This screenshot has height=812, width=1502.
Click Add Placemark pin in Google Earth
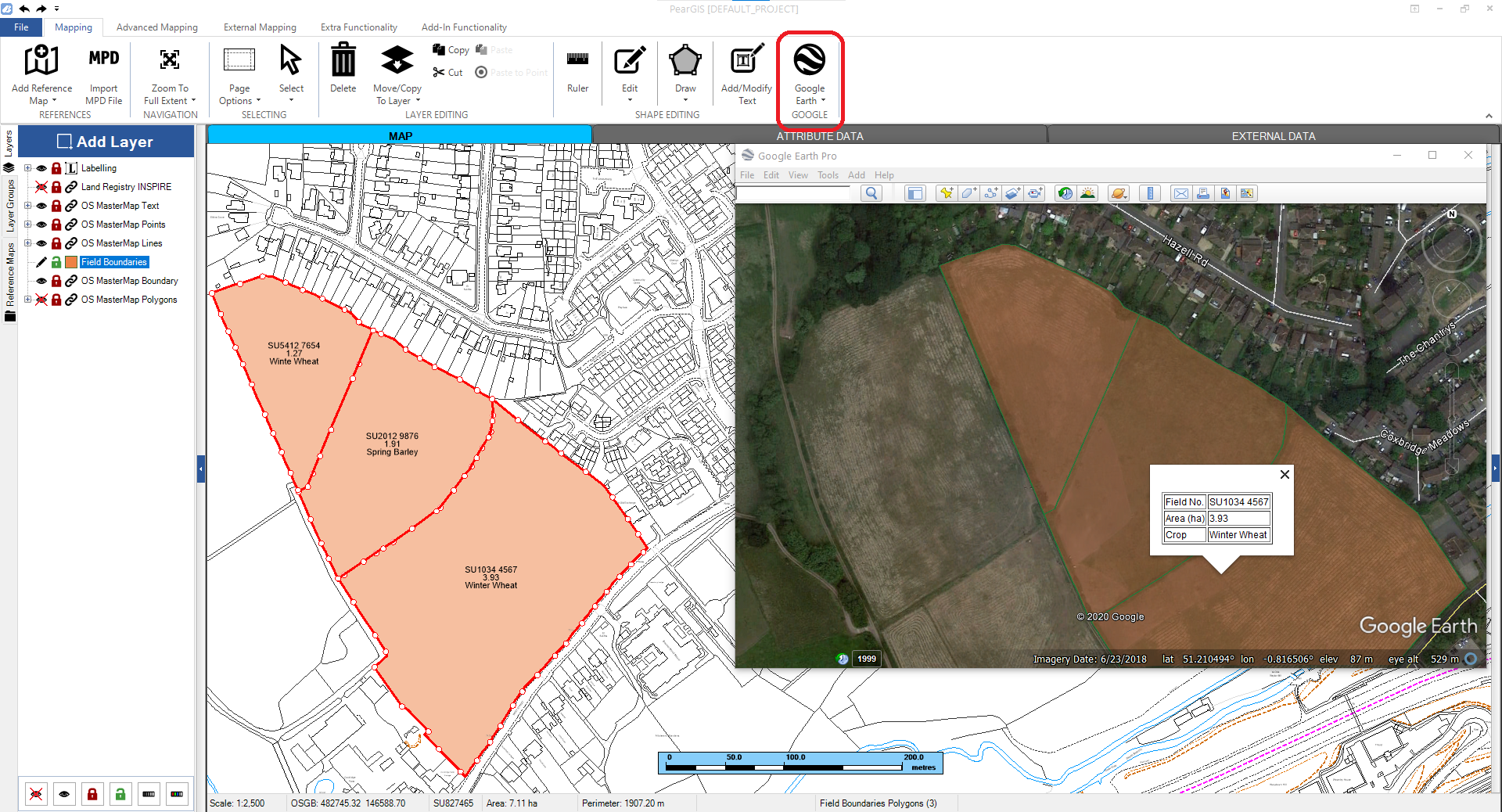pos(947,193)
